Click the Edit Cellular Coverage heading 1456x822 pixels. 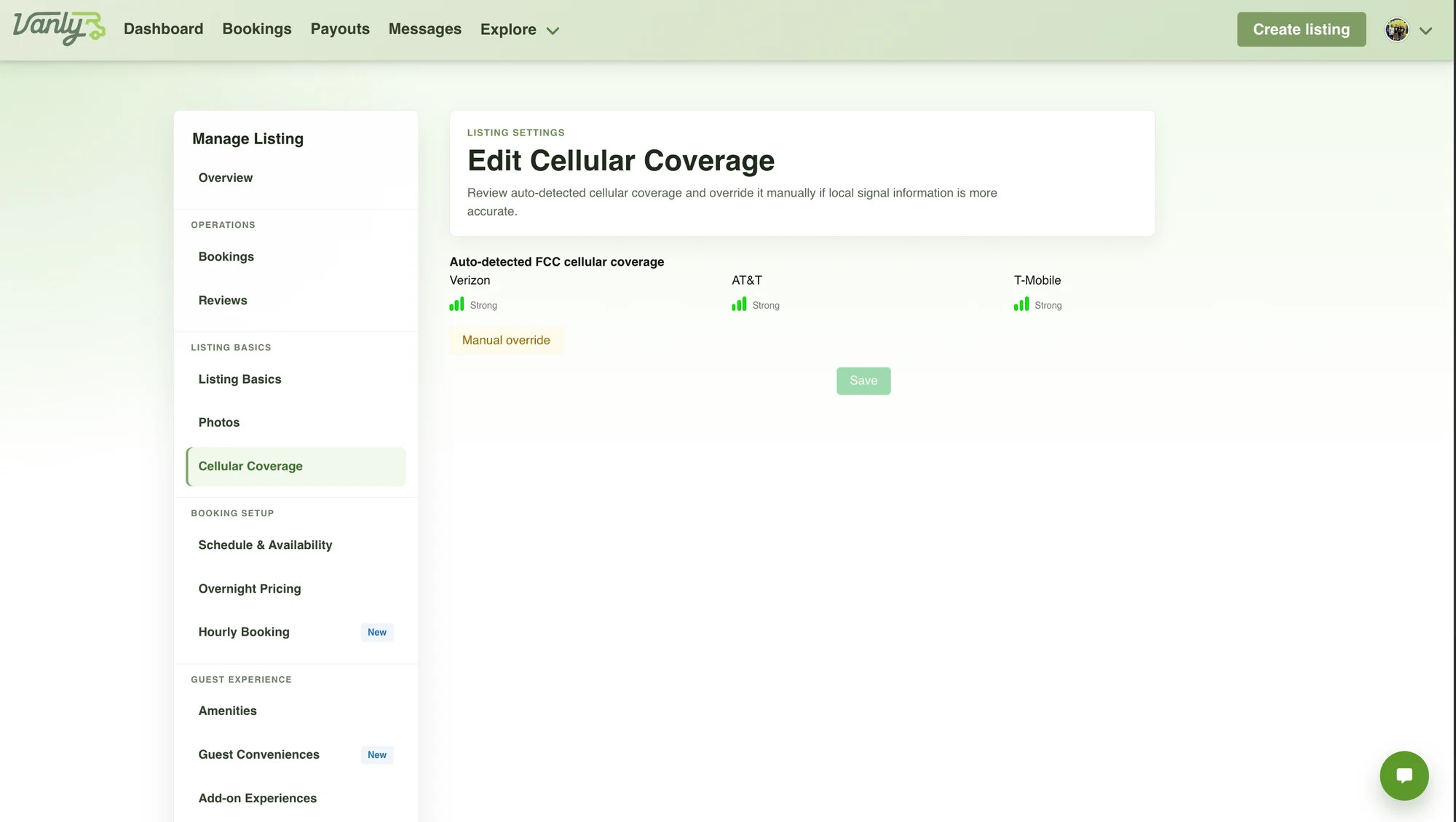tap(621, 161)
